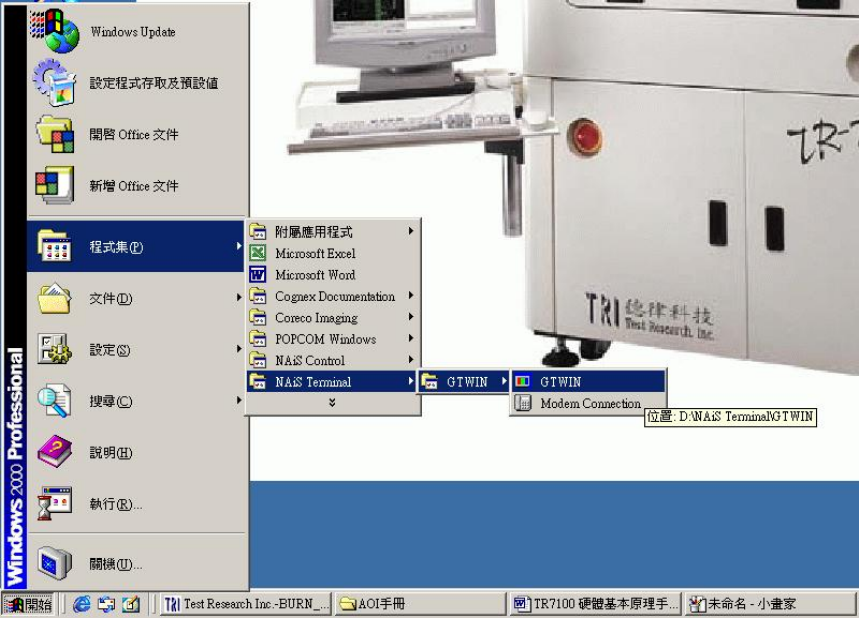Open the 程式集(P) menu item
This screenshot has height=618, width=859.
pos(135,247)
